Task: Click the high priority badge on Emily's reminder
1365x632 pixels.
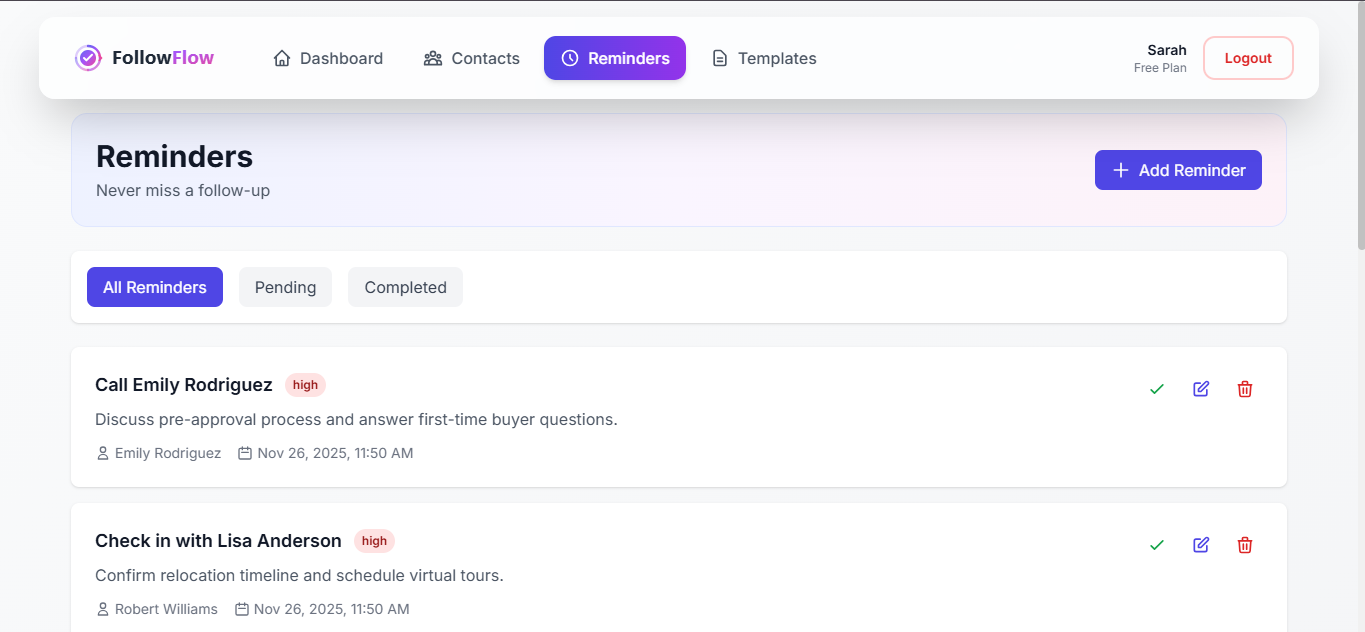Action: click(x=305, y=384)
